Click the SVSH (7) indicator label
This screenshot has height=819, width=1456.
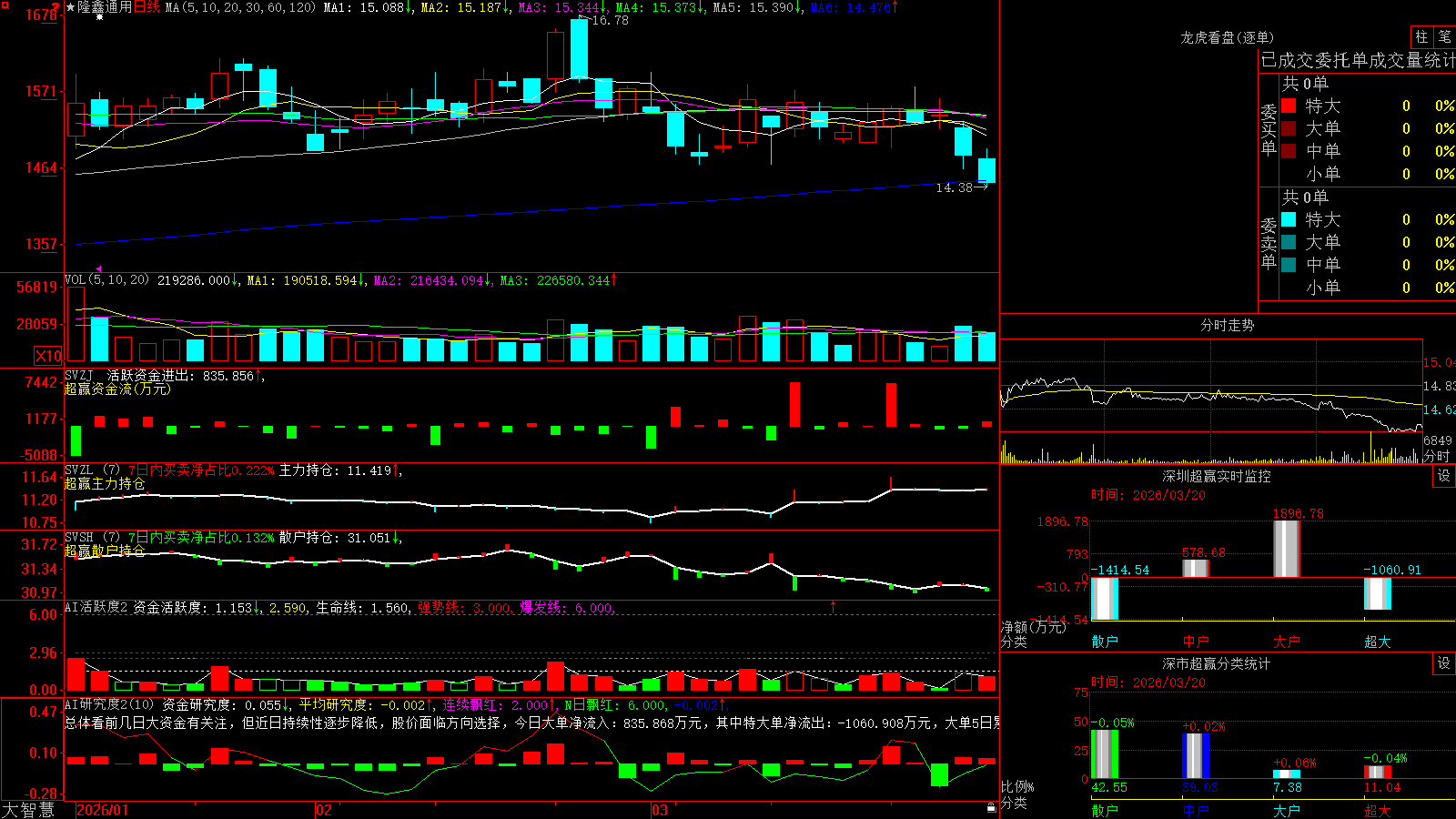92,537
